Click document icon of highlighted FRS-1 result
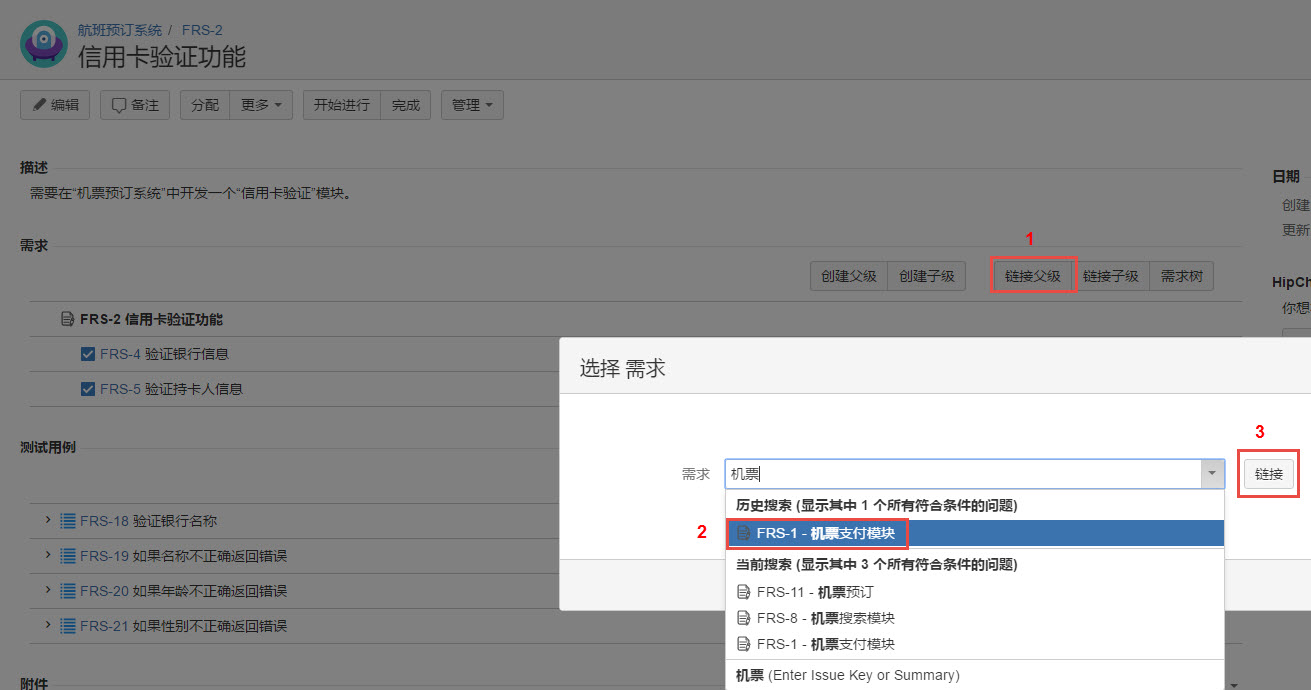Image resolution: width=1311 pixels, height=690 pixels. [743, 533]
